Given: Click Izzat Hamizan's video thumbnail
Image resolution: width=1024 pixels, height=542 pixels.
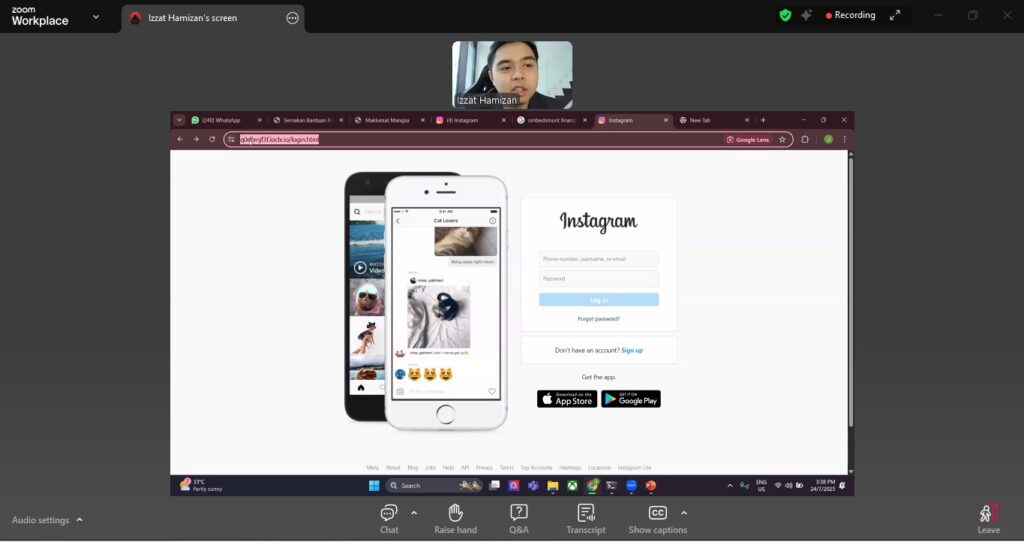Looking at the screenshot, I should coord(512,74).
